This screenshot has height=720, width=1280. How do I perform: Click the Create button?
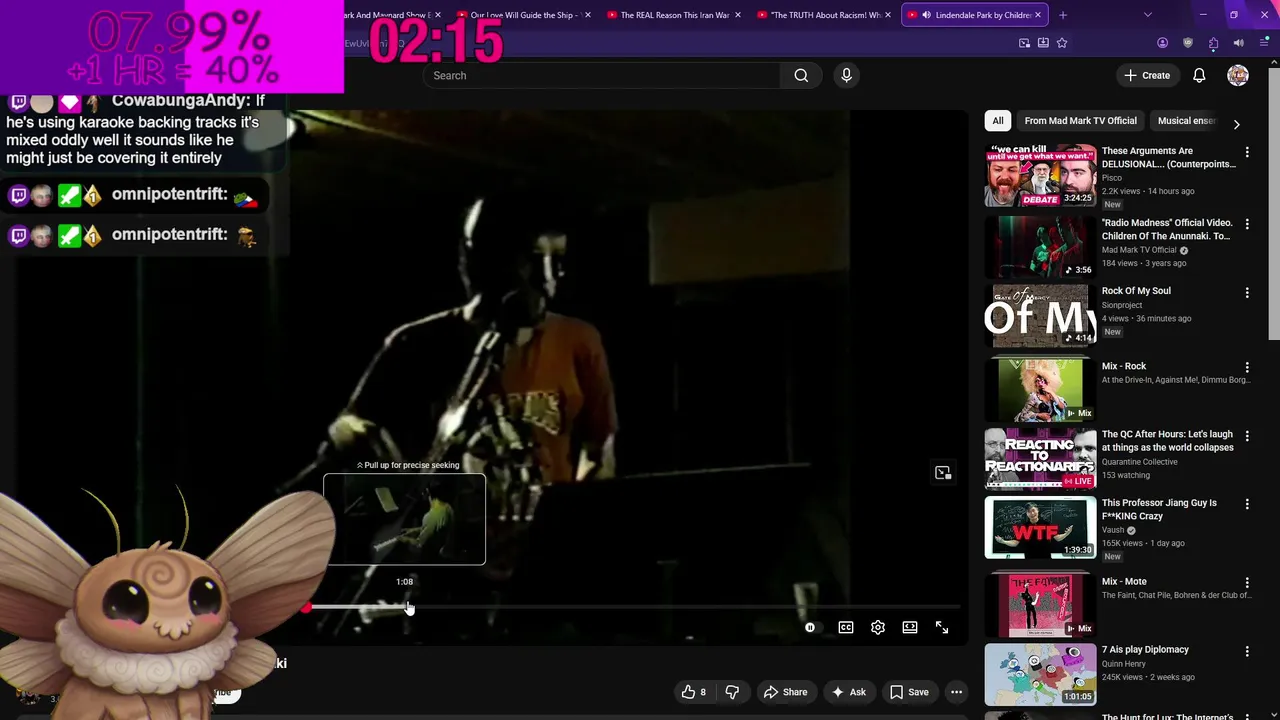pyautogui.click(x=1147, y=75)
